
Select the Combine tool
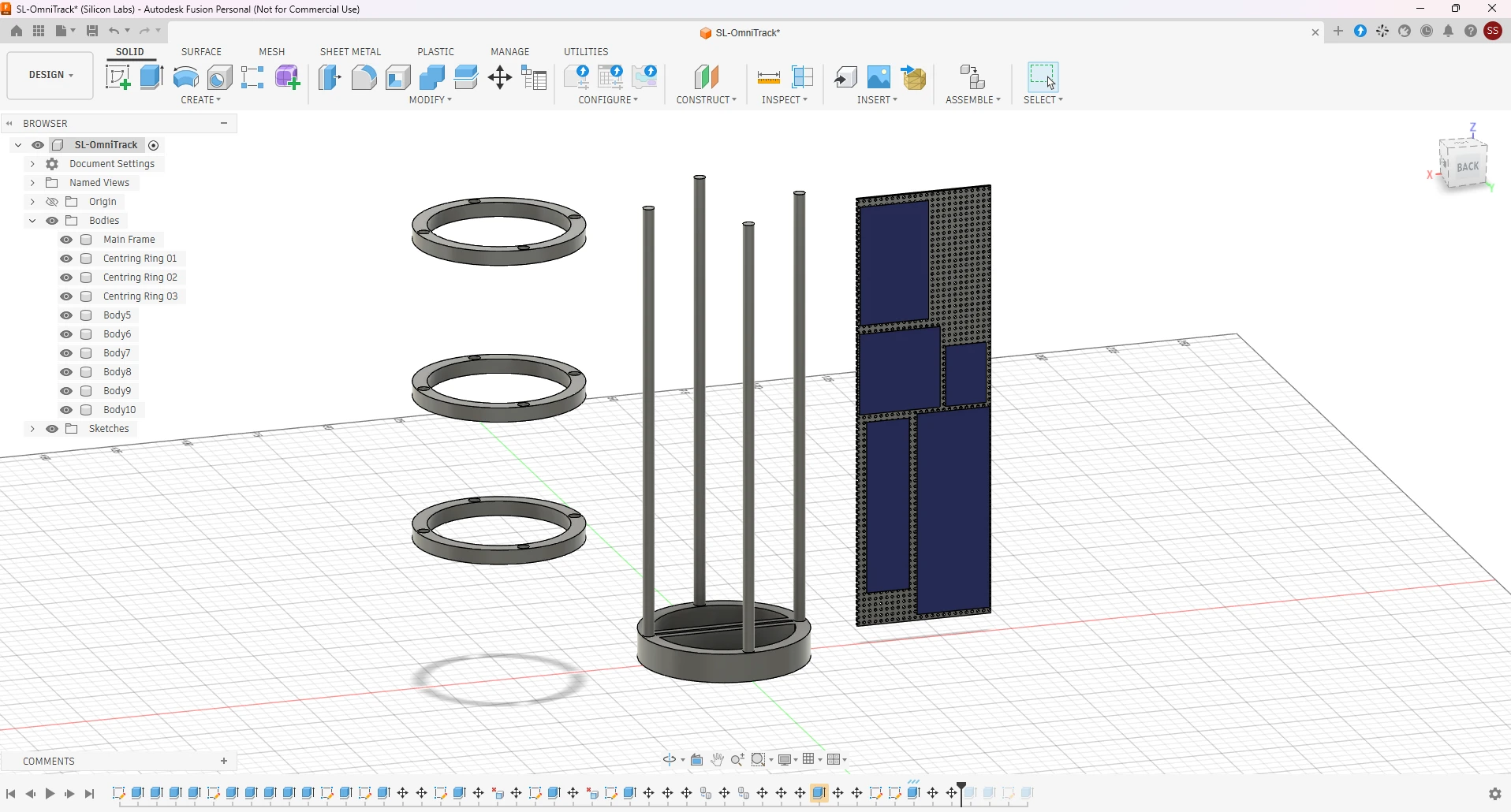[x=432, y=77]
